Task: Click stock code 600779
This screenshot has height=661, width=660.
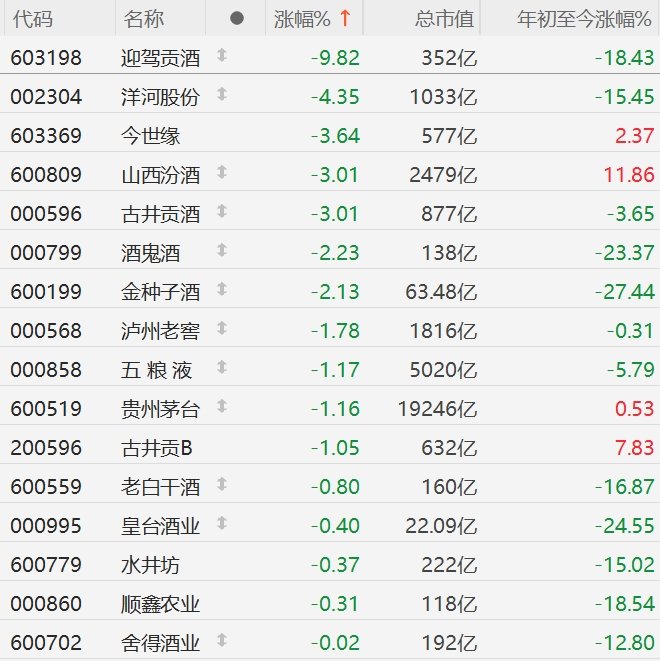Action: (x=46, y=565)
